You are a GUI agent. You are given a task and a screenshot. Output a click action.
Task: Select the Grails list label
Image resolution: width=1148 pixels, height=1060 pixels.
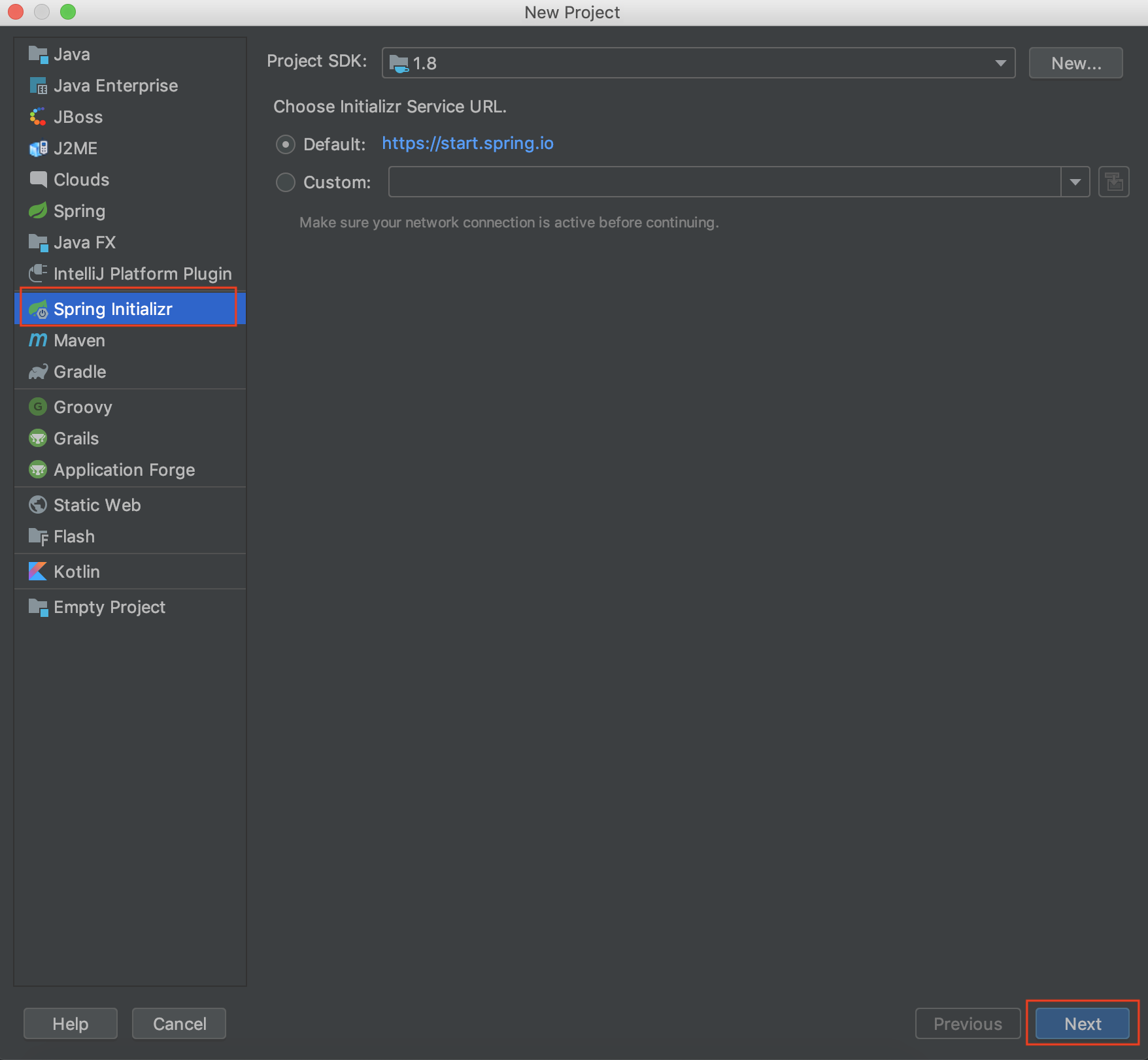coord(76,439)
